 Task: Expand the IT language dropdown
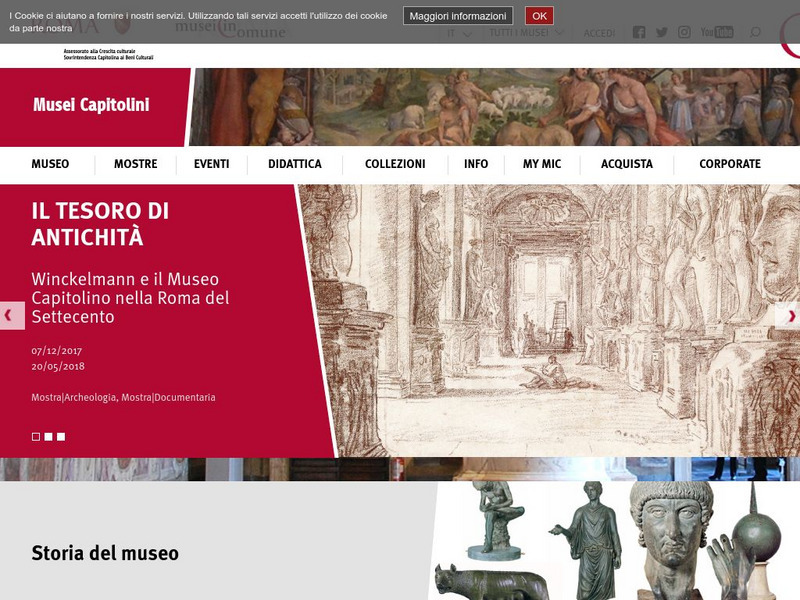coord(459,33)
